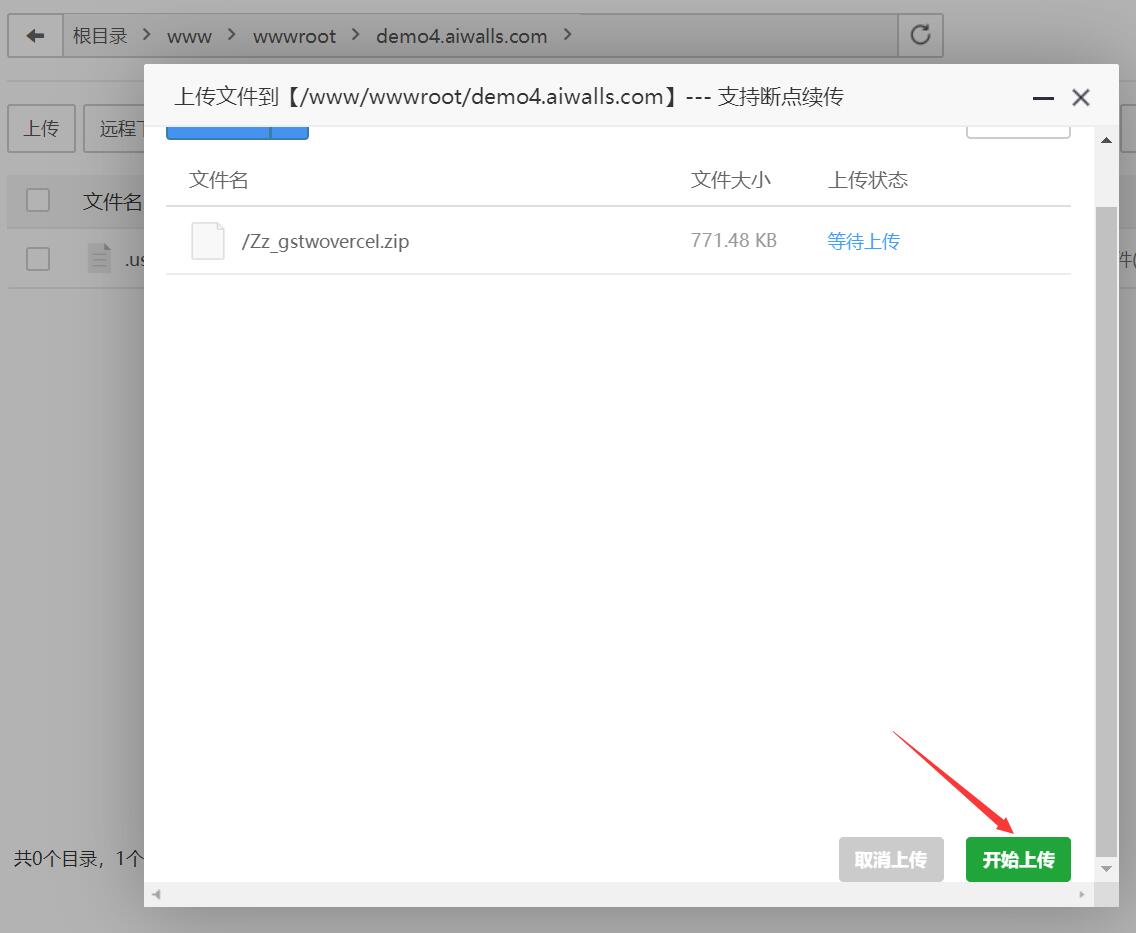The width and height of the screenshot is (1136, 933).
Task: Toggle the select-all files checkbox
Action: coord(38,201)
